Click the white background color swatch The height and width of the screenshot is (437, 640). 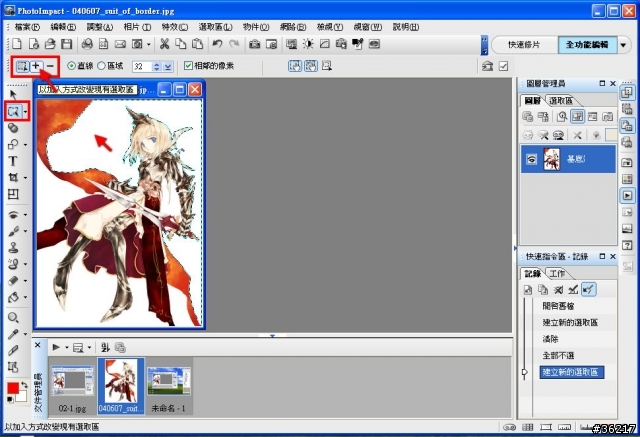[x=22, y=396]
